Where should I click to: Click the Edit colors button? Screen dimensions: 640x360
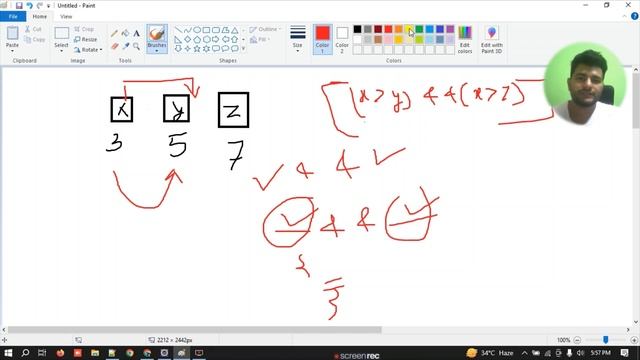pyautogui.click(x=465, y=40)
